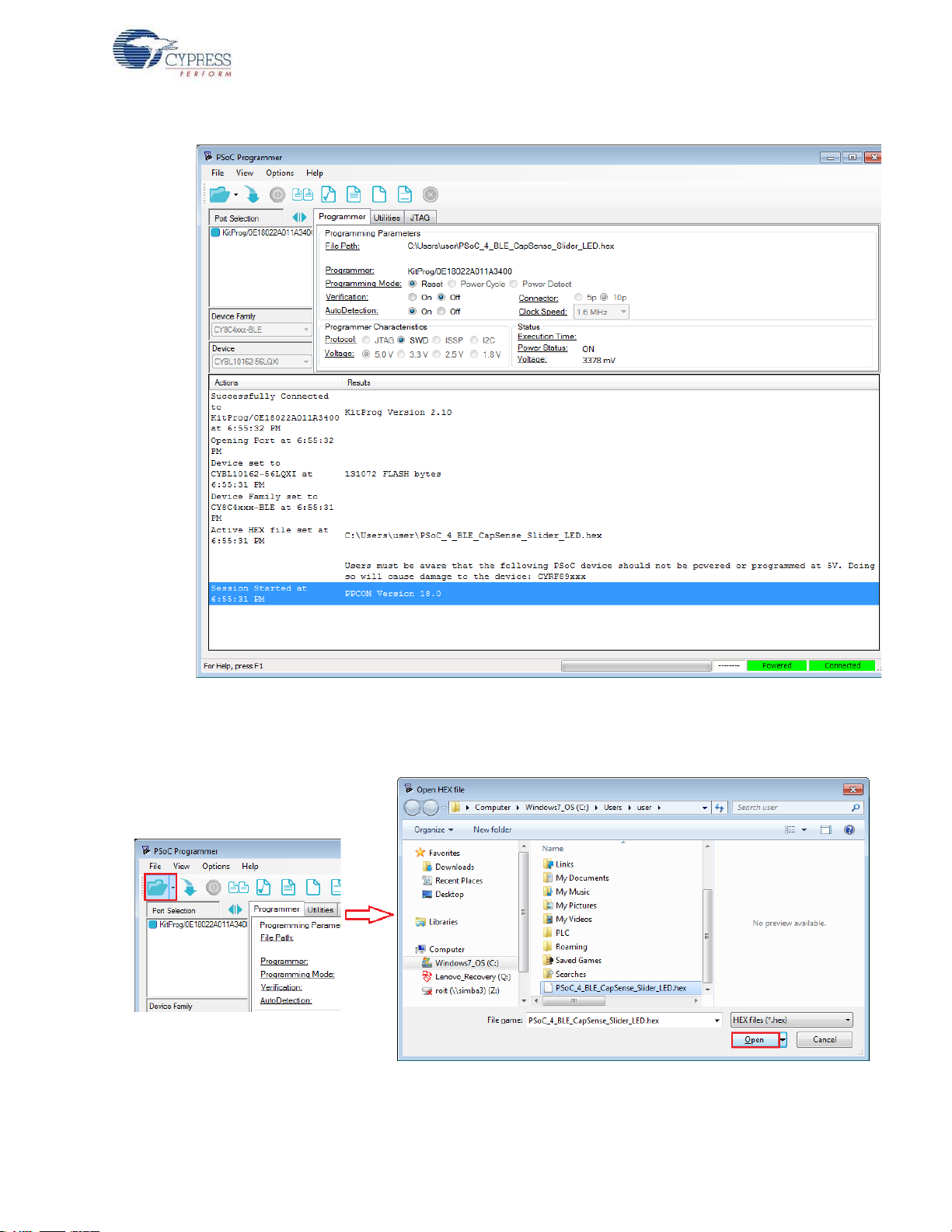Viewport: 952px width, 1232px height.
Task: Click File Path link in full PSoC Programmer window
Action: [342, 246]
